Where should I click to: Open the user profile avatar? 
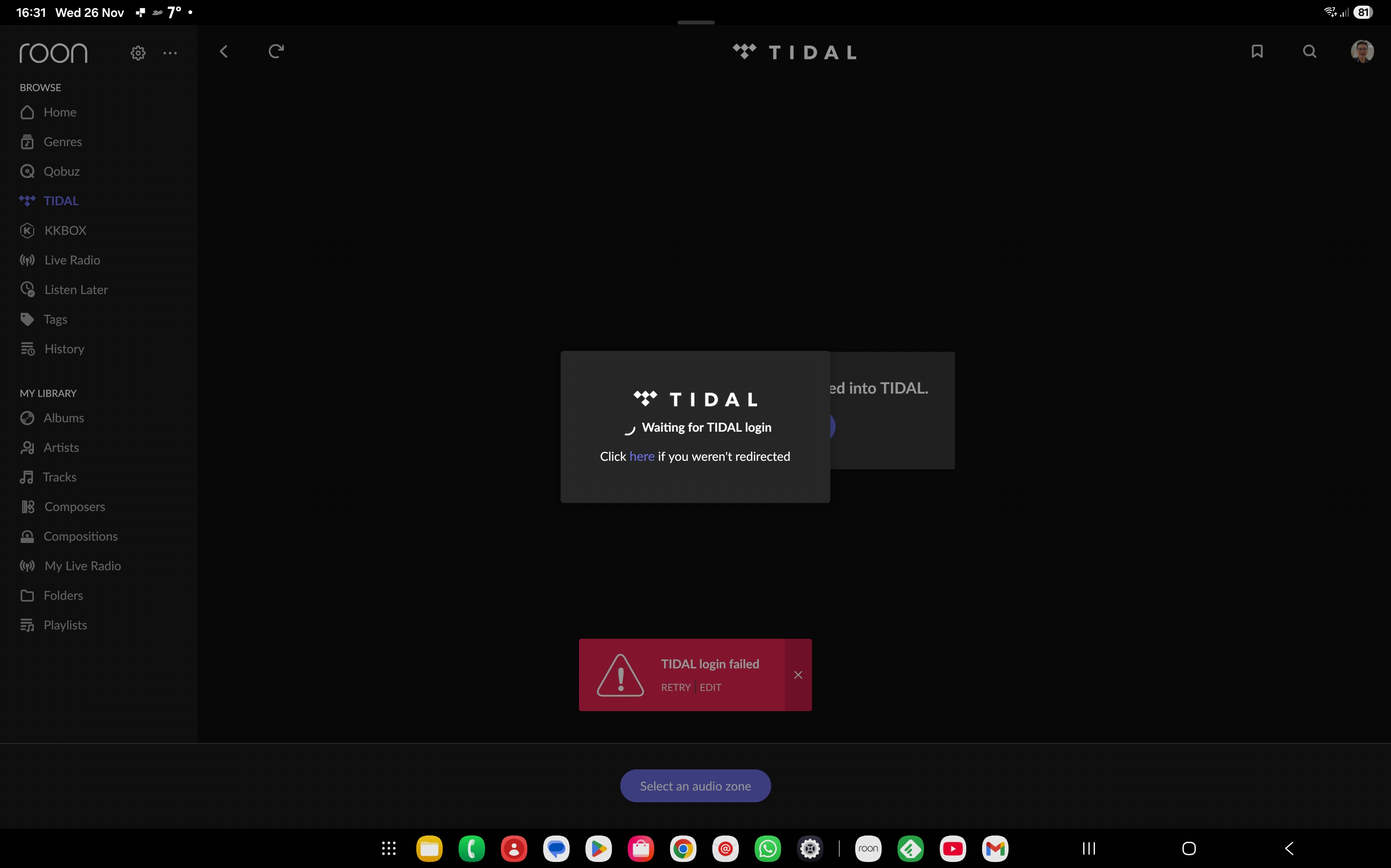click(x=1362, y=52)
